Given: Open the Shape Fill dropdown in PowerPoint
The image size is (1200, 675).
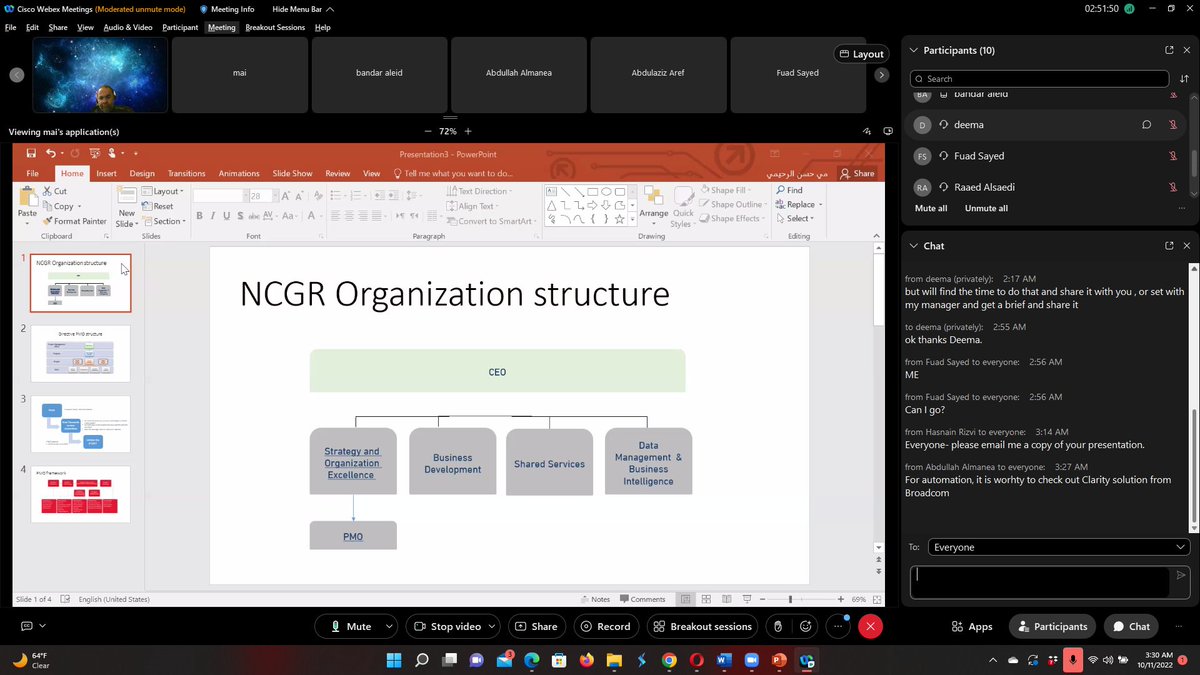Looking at the screenshot, I should click(725, 190).
